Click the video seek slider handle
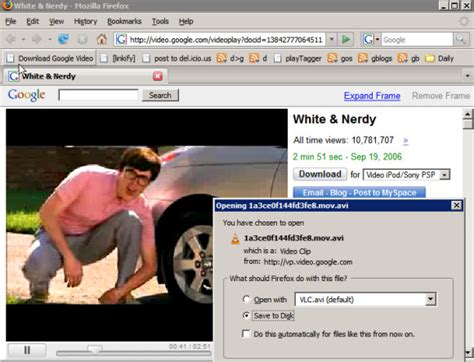The height and width of the screenshot is (362, 474). click(95, 349)
